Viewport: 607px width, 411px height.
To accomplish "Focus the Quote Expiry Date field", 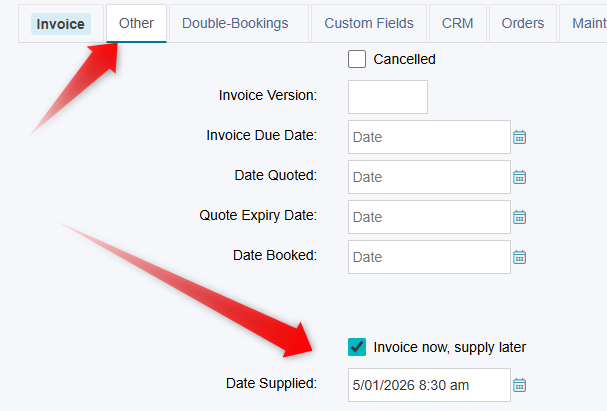I will click(x=428, y=217).
